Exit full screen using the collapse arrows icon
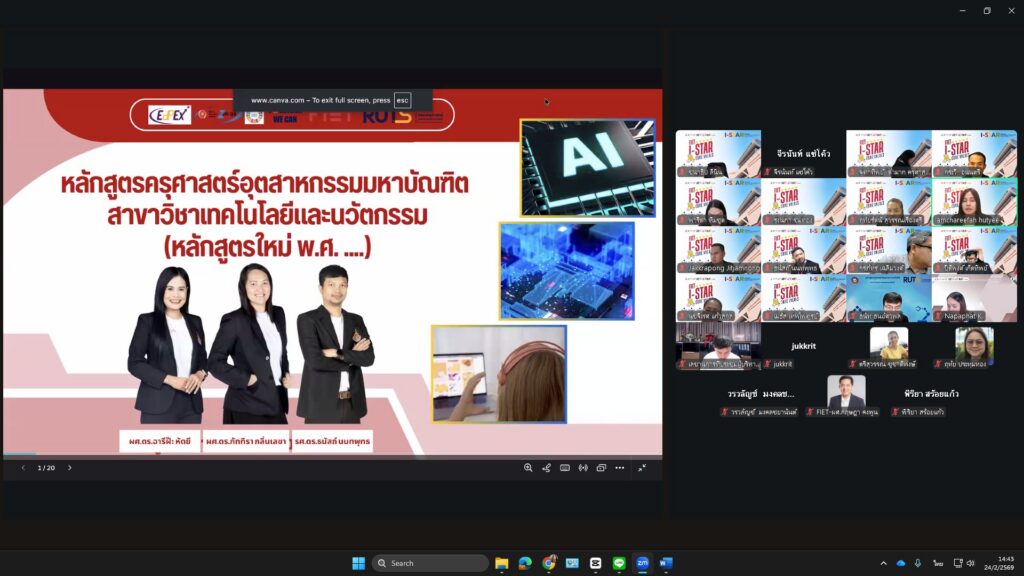 point(642,468)
